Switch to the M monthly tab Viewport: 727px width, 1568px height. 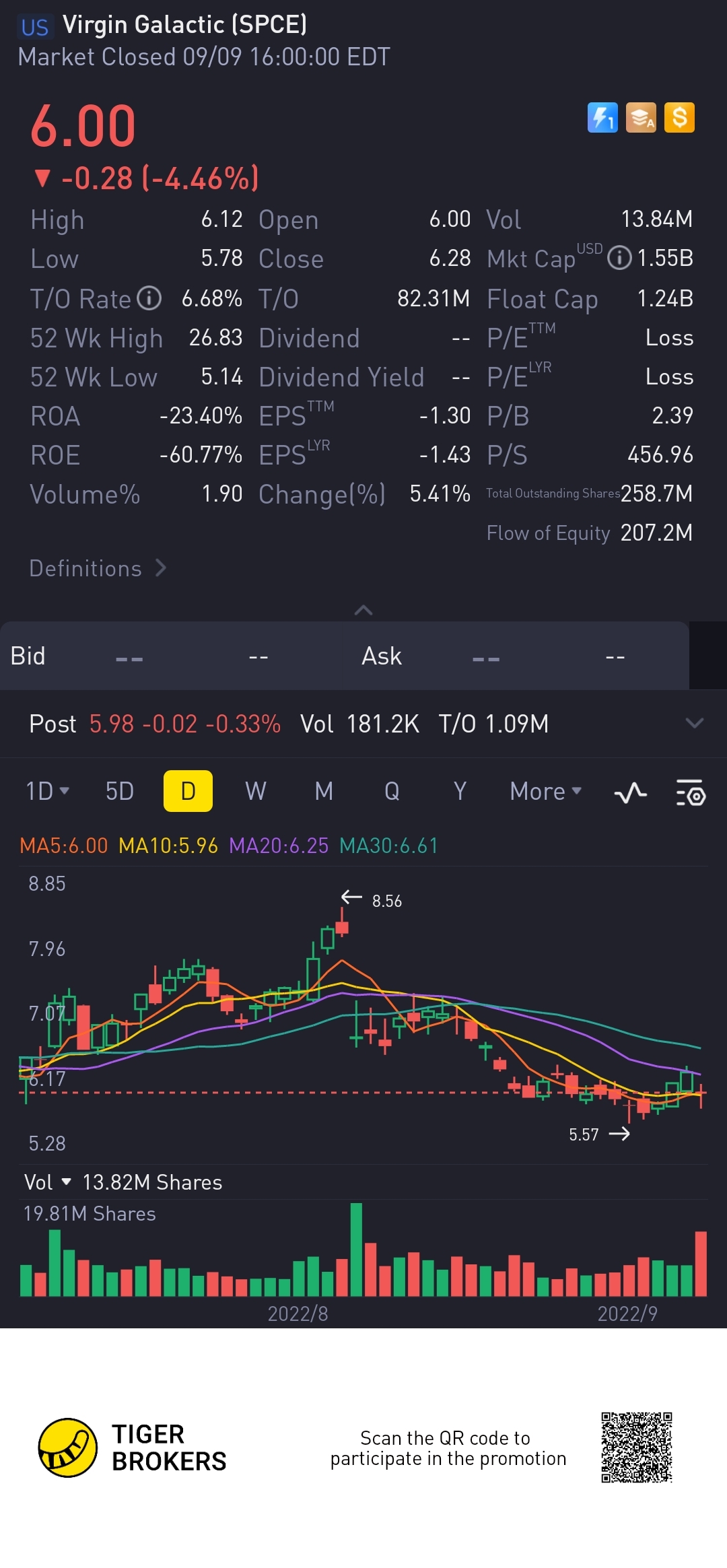(x=324, y=791)
